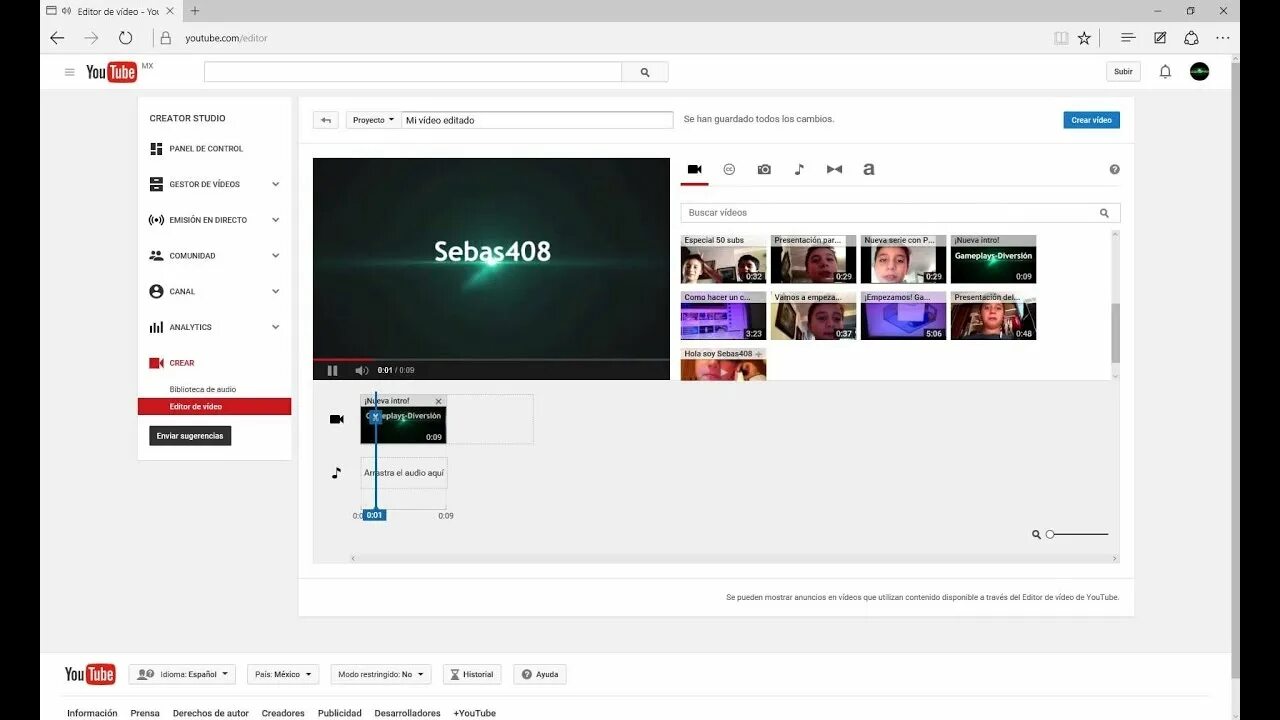Click the Buscar vídeos search field

pos(900,213)
